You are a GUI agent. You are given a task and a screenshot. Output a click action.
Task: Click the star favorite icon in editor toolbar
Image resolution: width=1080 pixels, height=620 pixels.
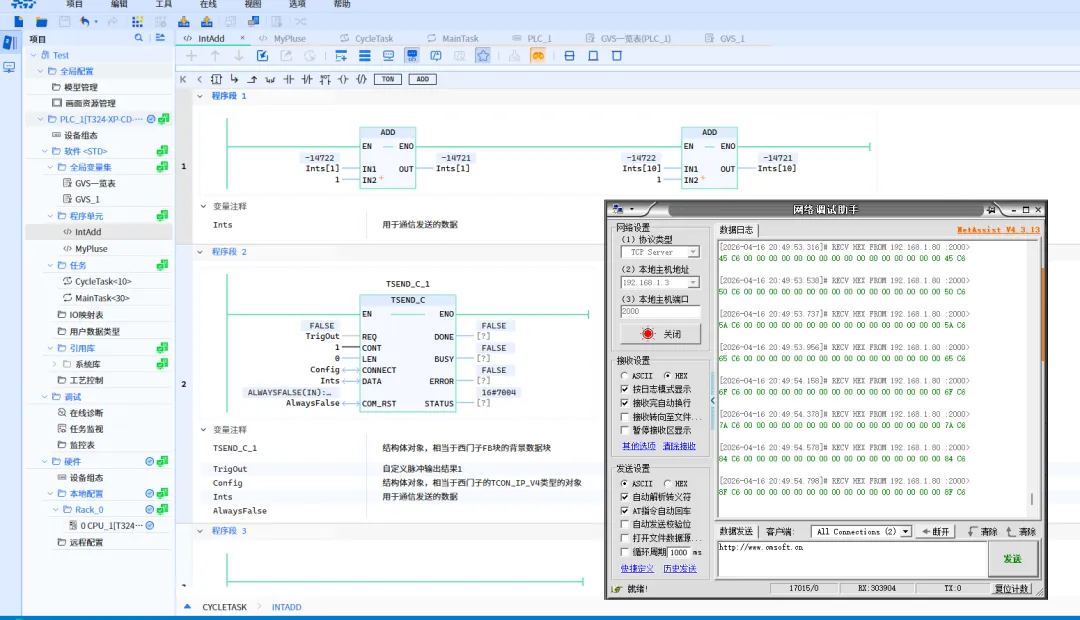point(483,56)
